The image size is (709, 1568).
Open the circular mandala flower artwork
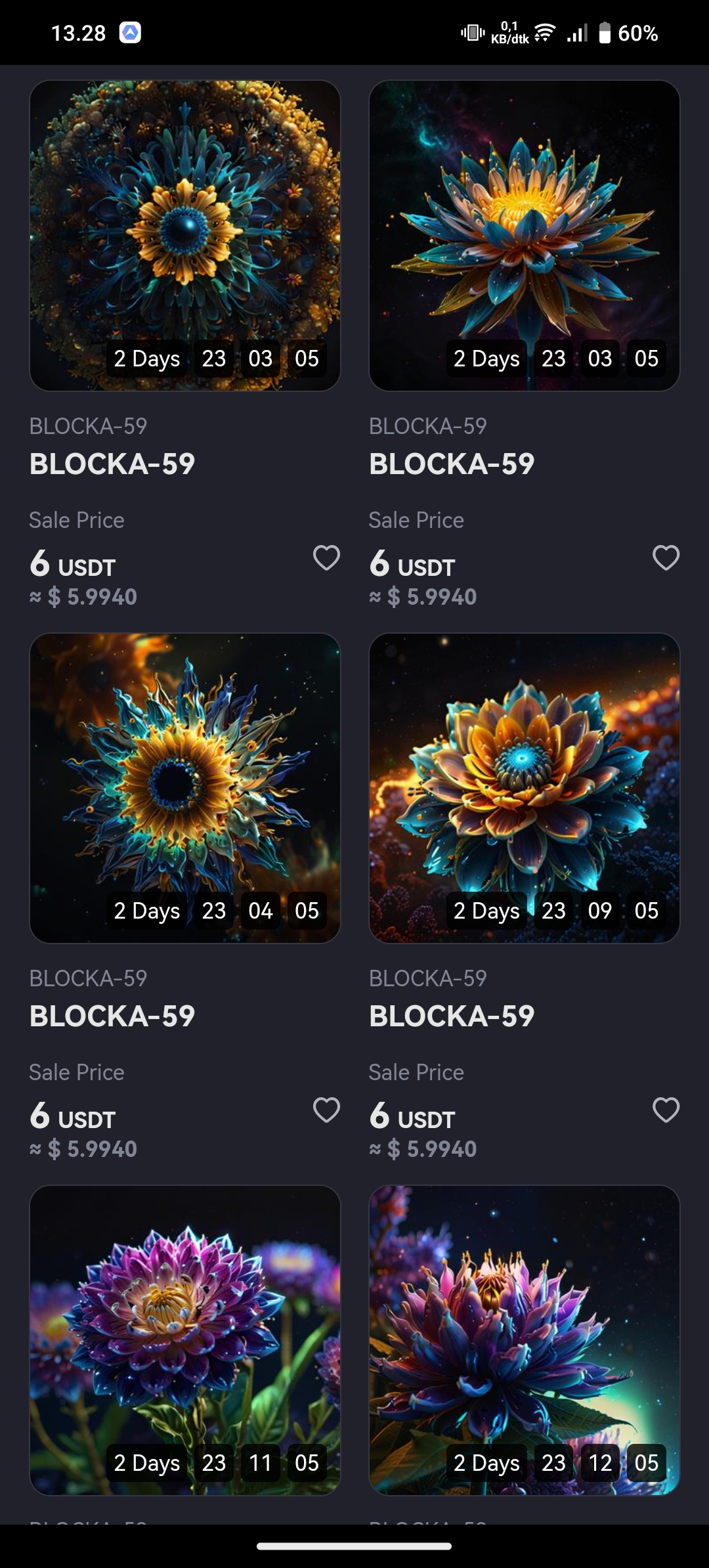tap(185, 236)
